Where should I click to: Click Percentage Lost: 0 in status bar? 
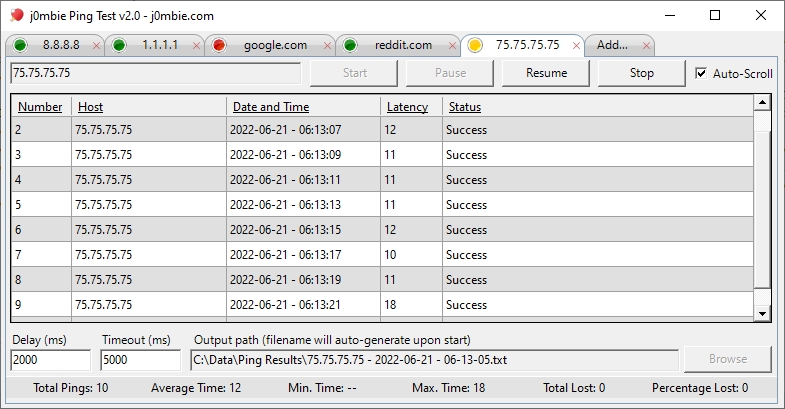pos(700,388)
